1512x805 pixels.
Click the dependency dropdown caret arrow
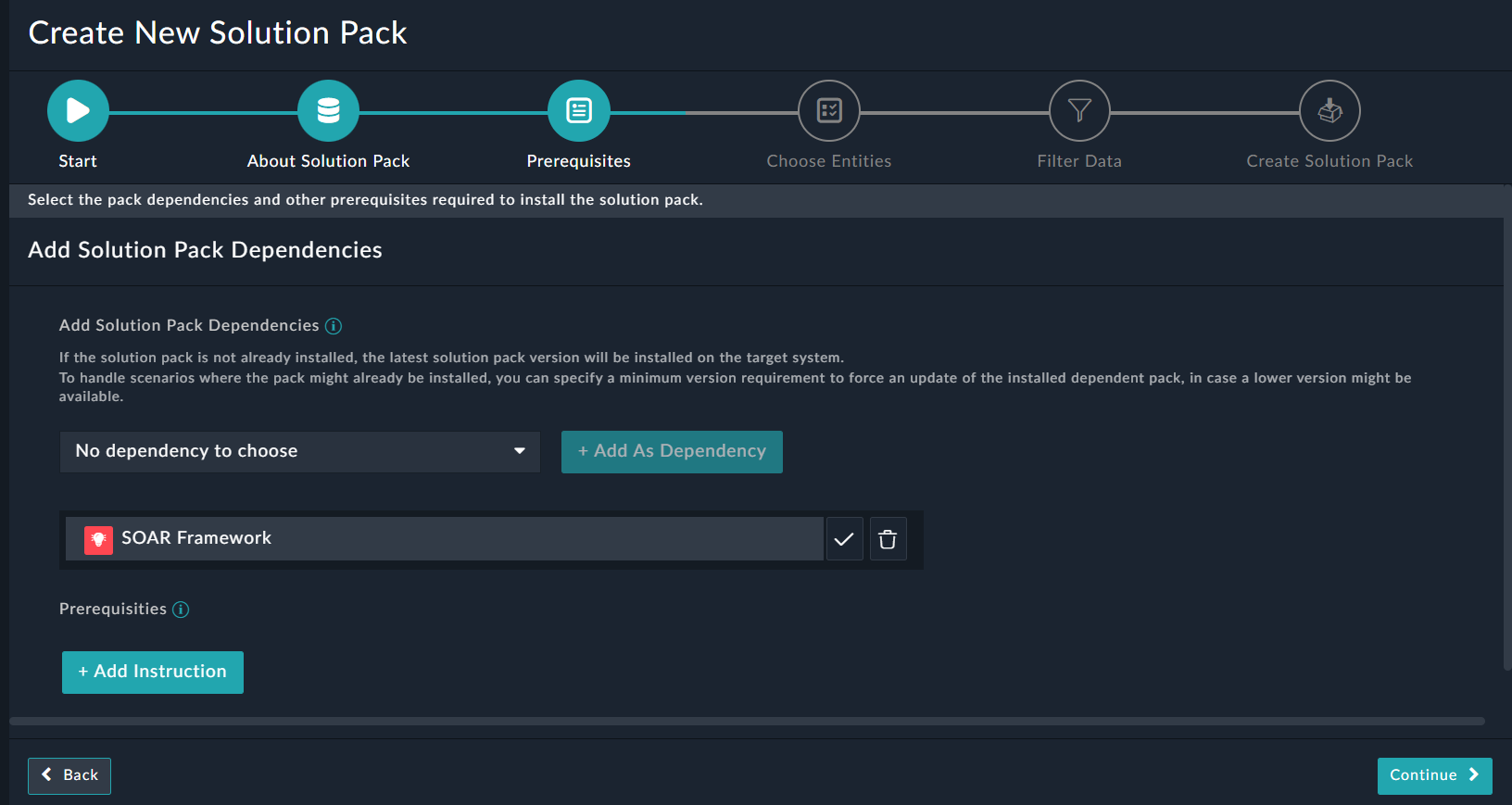(520, 451)
